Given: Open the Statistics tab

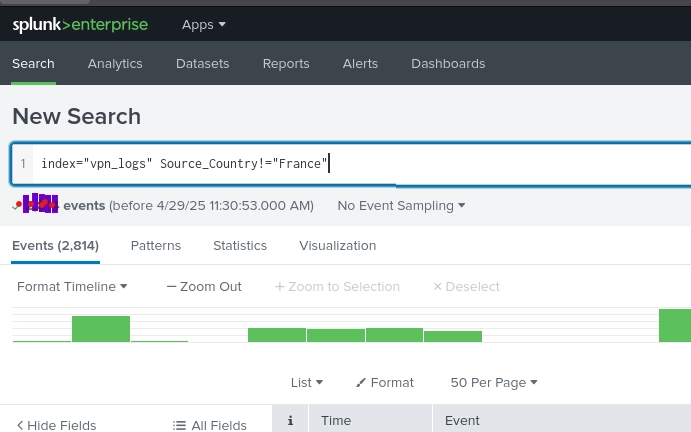Looking at the screenshot, I should (x=240, y=246).
